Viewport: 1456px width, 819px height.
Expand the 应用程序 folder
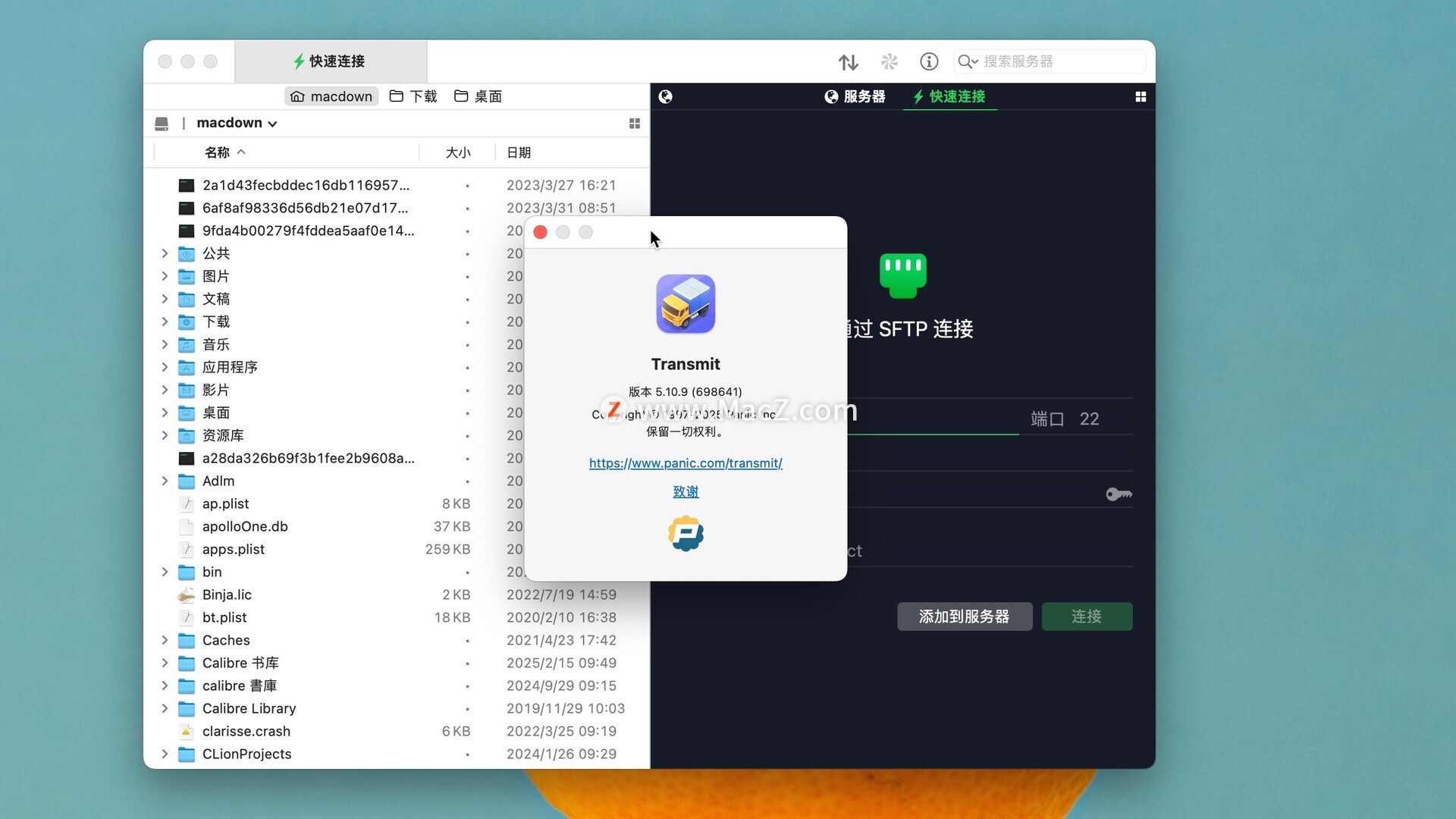[165, 367]
